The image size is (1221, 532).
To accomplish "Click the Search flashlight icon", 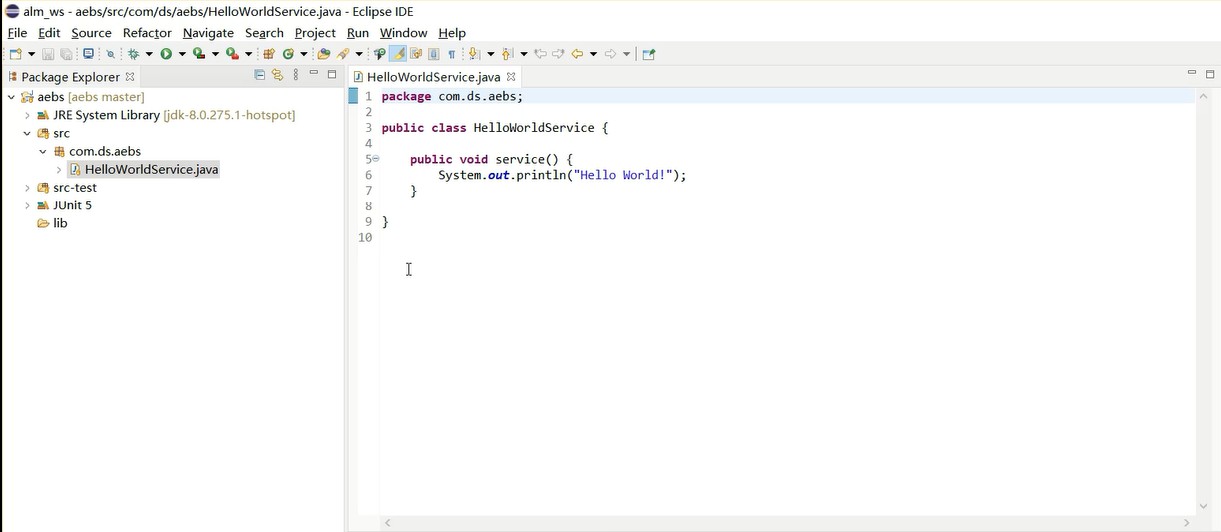I will pos(342,54).
